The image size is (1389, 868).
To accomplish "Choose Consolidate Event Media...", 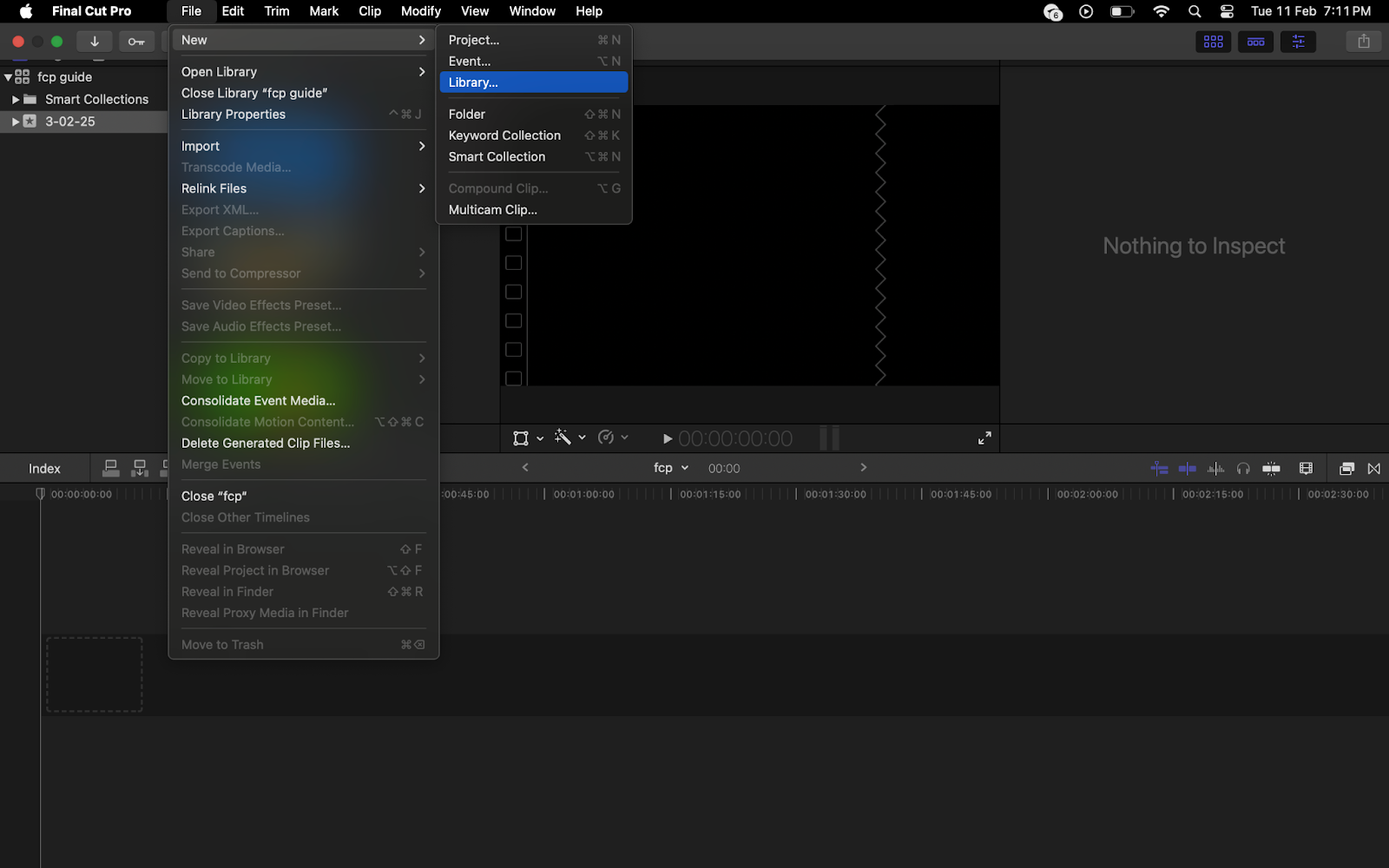I will point(303,401).
